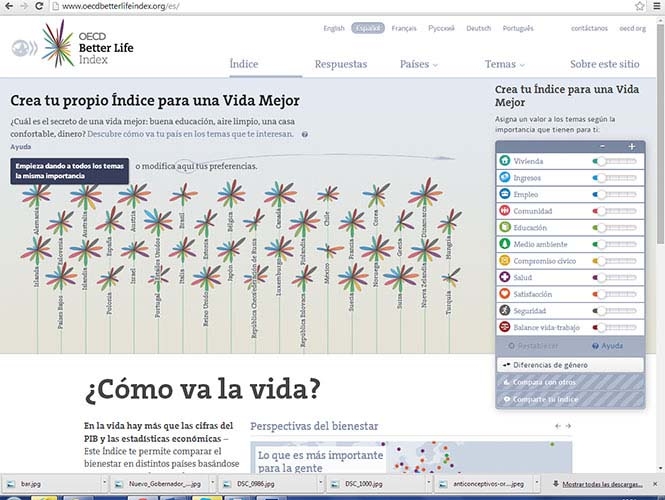Click the Vivienda topic icon
This screenshot has width=665, height=500.
tap(504, 161)
